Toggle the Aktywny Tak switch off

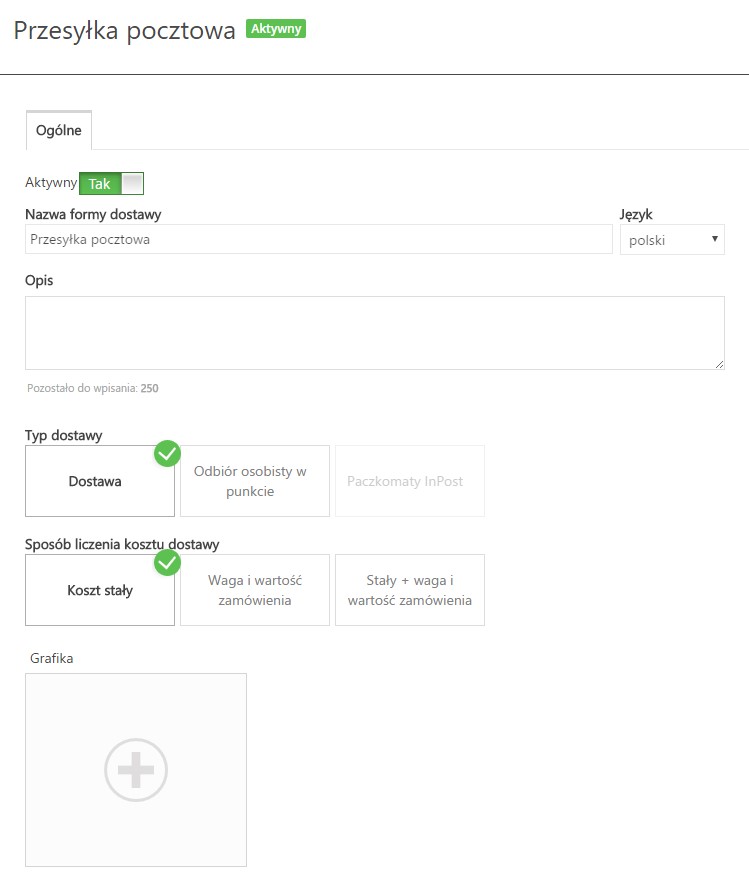click(x=111, y=183)
